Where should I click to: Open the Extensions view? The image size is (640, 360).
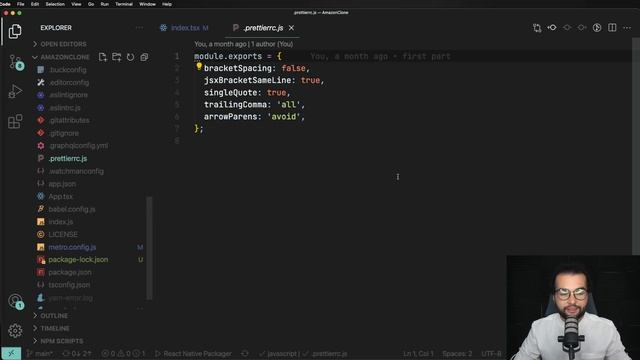click(x=15, y=121)
